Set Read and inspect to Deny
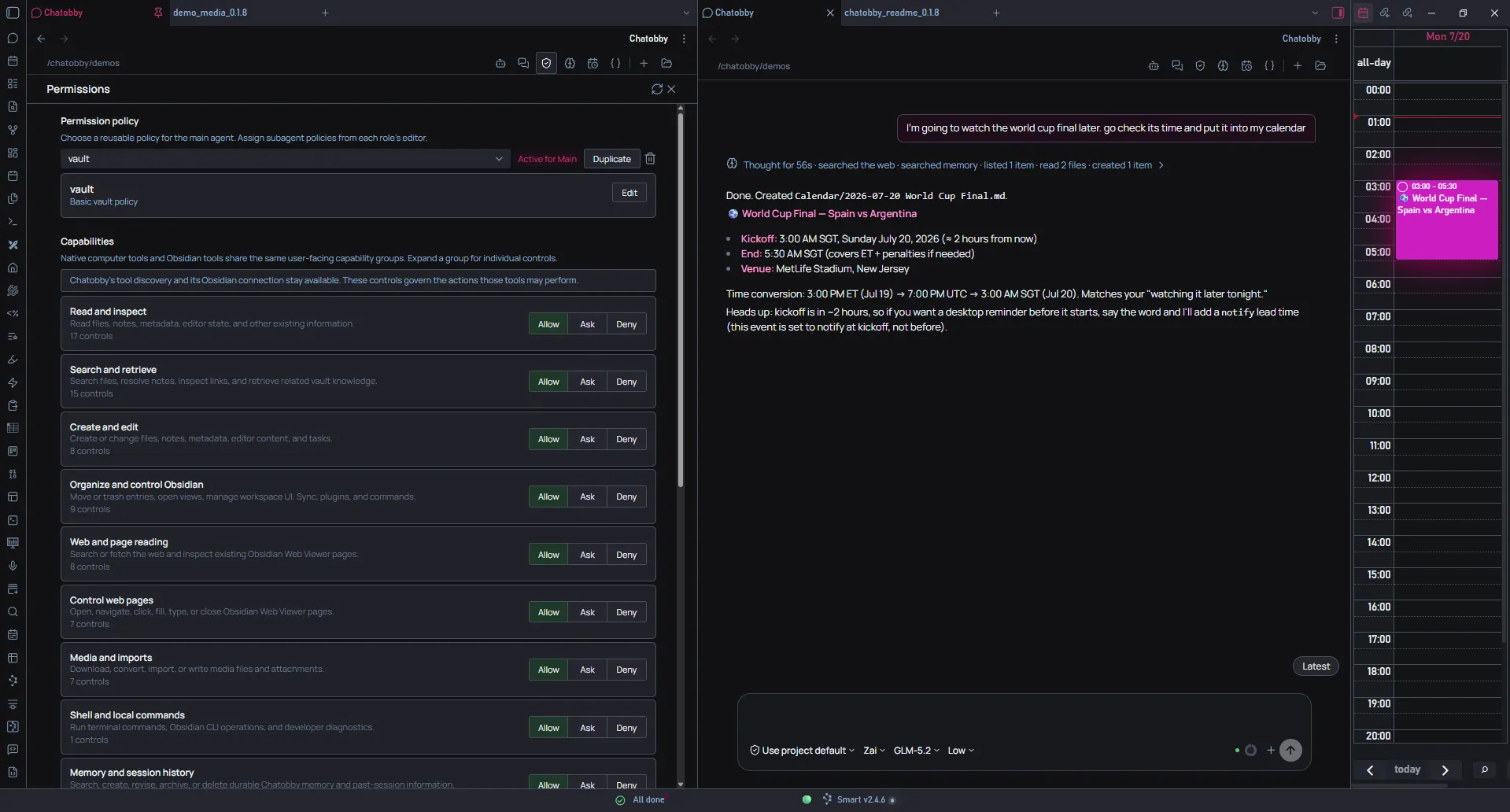 coord(626,324)
